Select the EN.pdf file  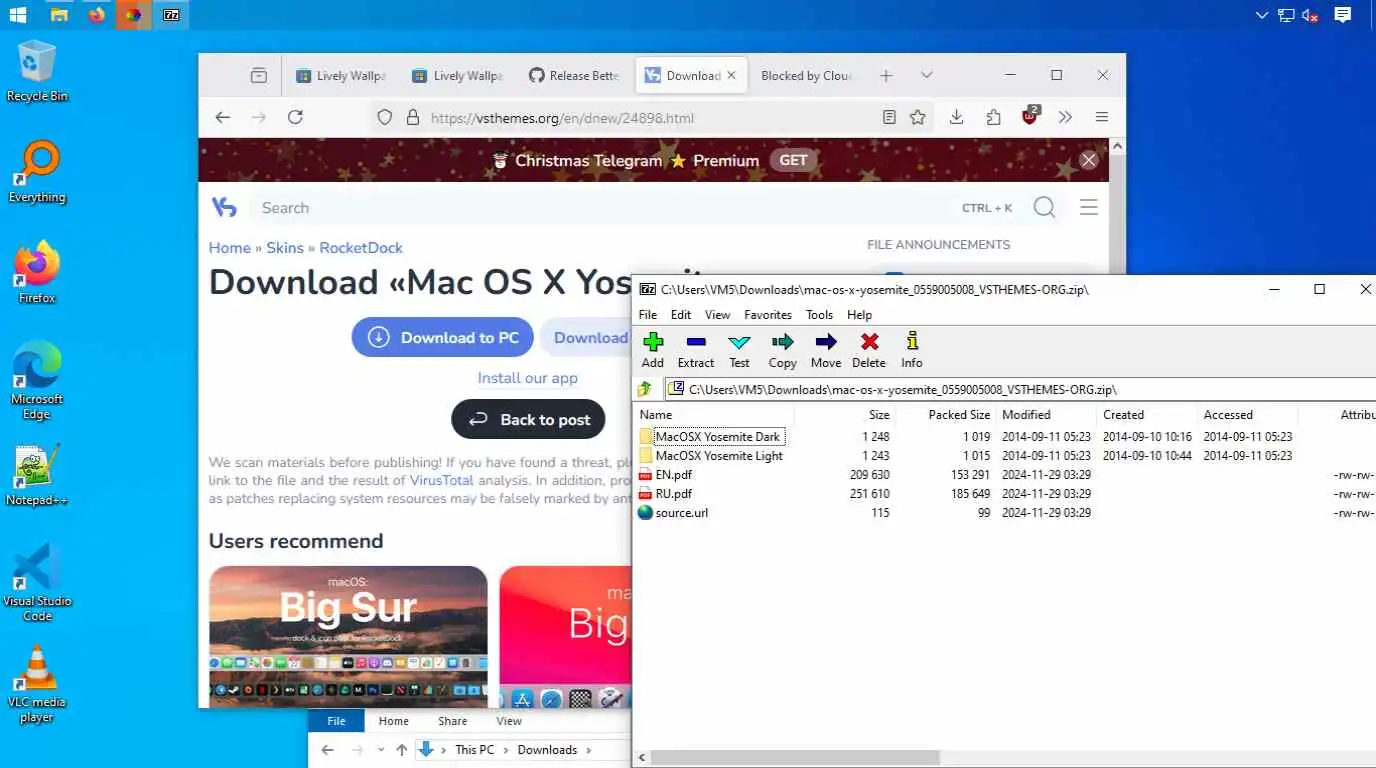coord(673,475)
